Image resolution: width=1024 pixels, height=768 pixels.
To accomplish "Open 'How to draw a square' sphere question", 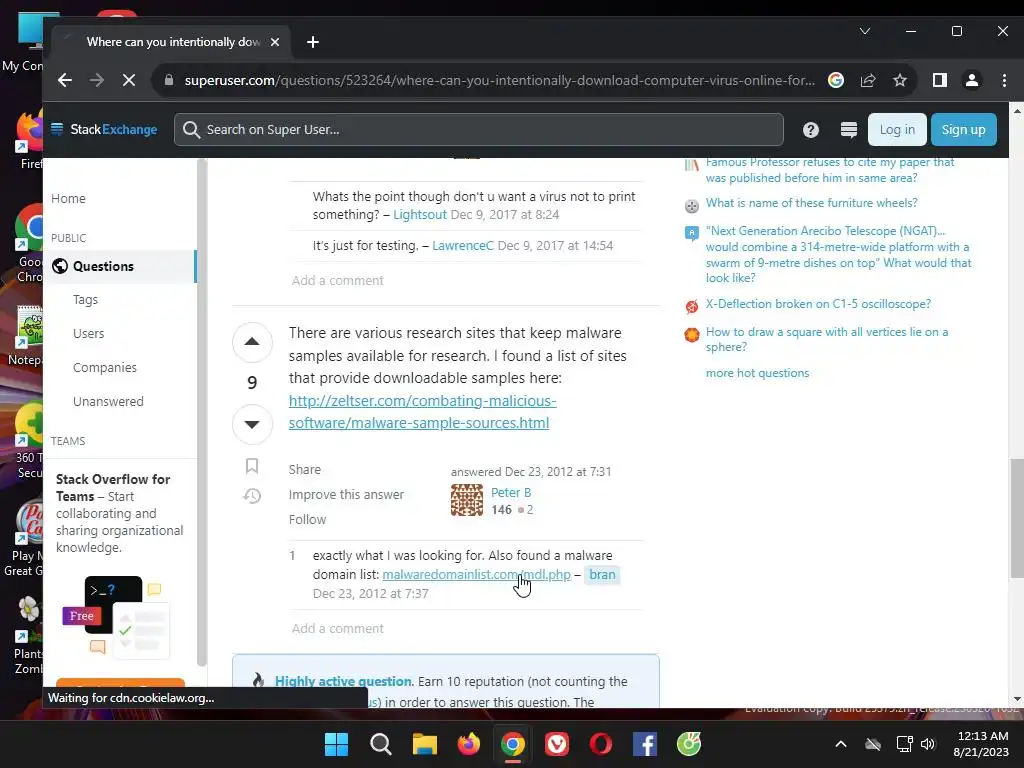I will point(827,340).
